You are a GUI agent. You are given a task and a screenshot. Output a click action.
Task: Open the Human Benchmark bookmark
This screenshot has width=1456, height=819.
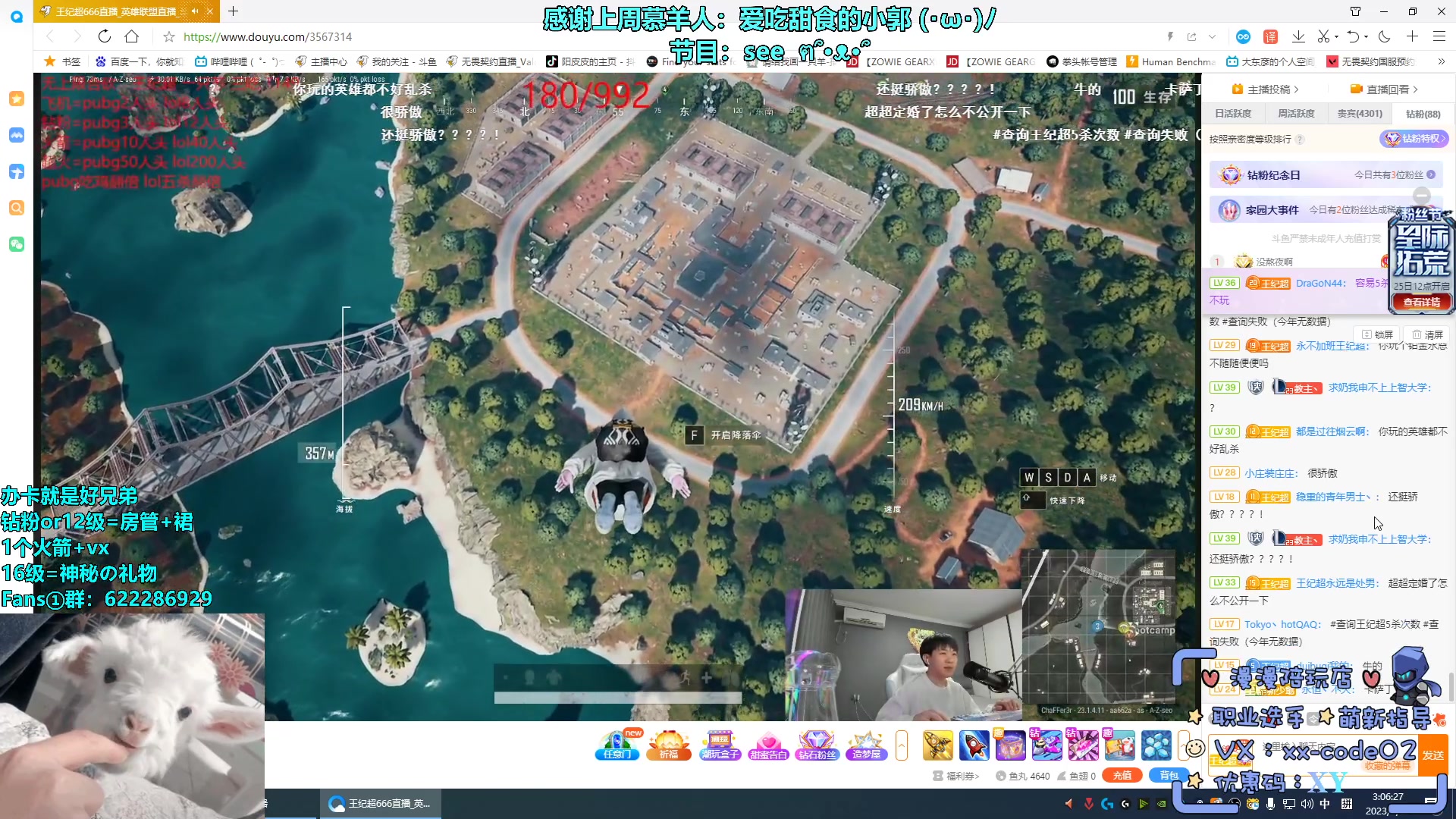(1171, 61)
